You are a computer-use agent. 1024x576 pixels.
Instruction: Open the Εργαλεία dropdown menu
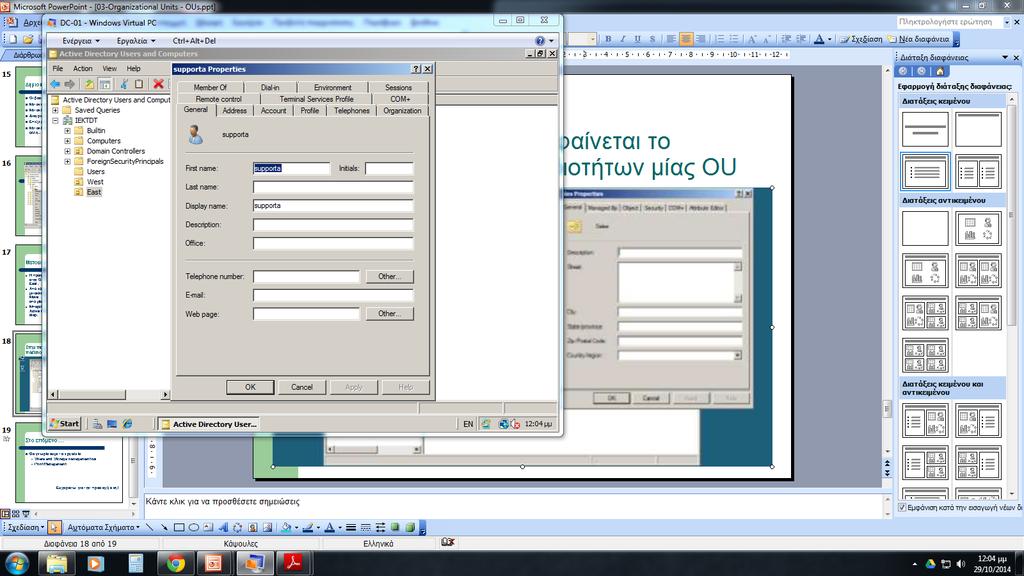(x=135, y=40)
